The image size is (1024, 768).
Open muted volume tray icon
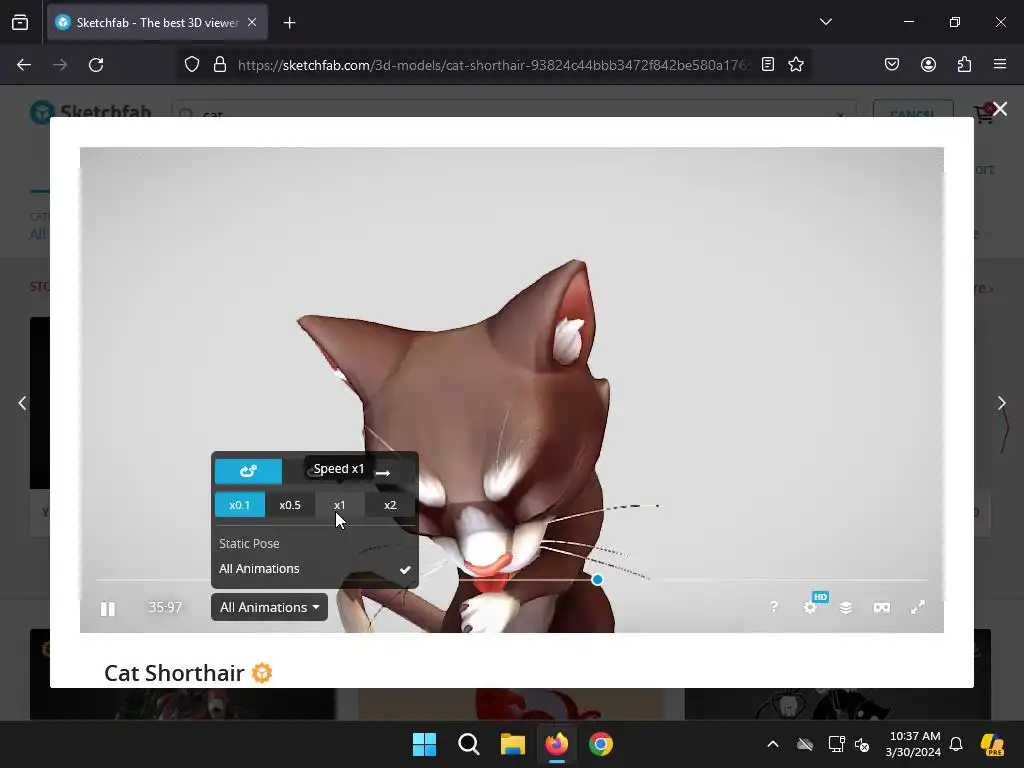(863, 744)
